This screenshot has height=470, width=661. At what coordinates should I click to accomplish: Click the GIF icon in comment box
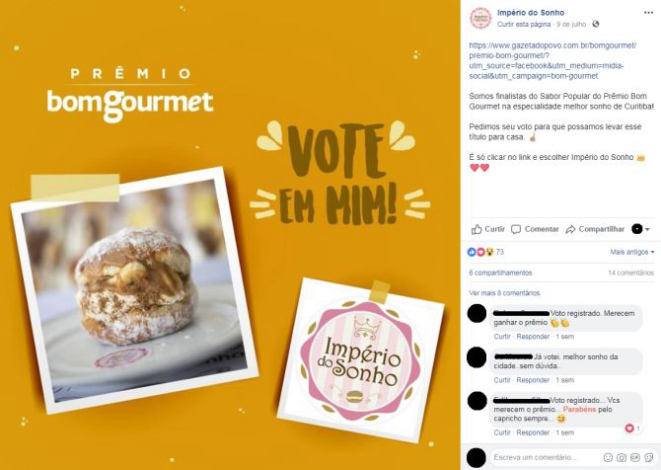635,457
